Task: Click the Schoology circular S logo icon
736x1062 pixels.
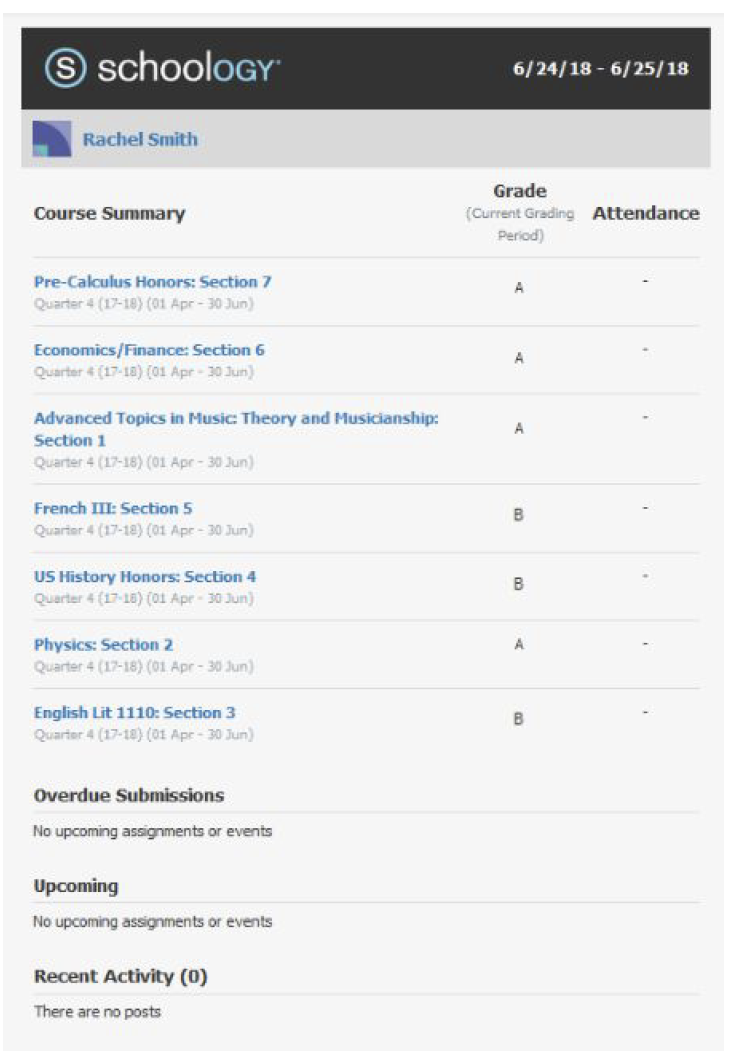Action: point(65,68)
